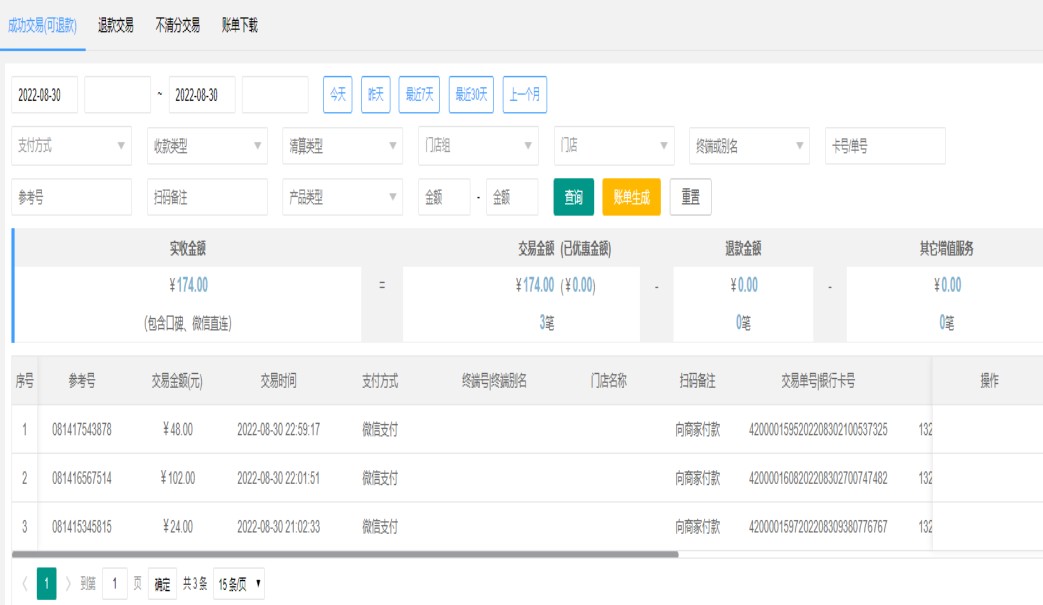Expand the 产品类型 dropdown
Screen dimensions: 1043x605
pyautogui.click(x=342, y=198)
